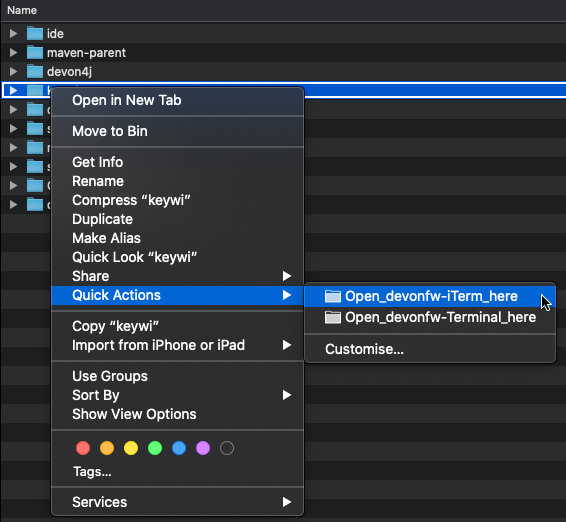Select Duplicate menu entry
Image resolution: width=566 pixels, height=522 pixels.
[177, 219]
